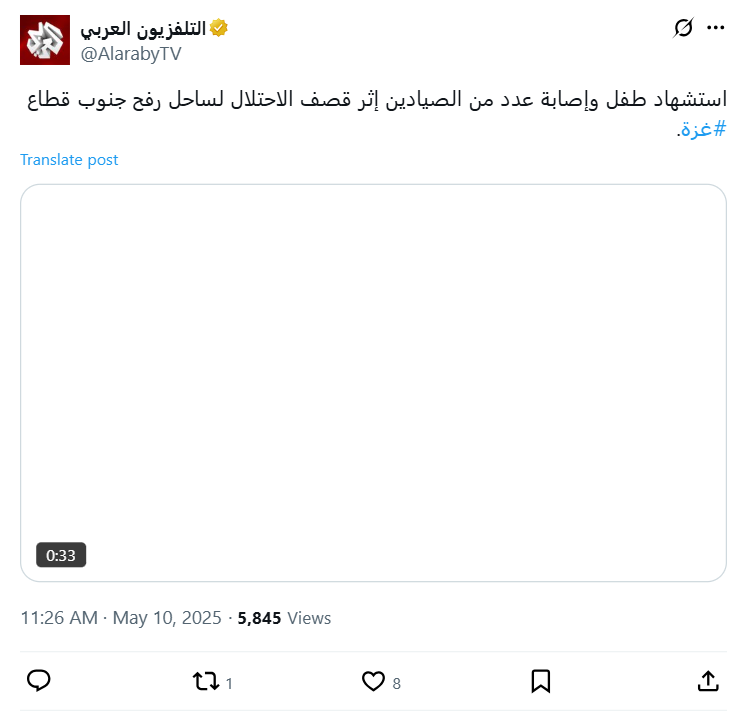This screenshot has width=747, height=711.
Task: Open the AlarabyTV profile avatar
Action: tap(45, 40)
